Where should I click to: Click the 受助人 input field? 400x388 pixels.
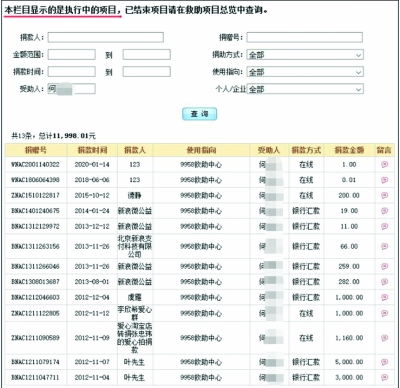click(72, 89)
